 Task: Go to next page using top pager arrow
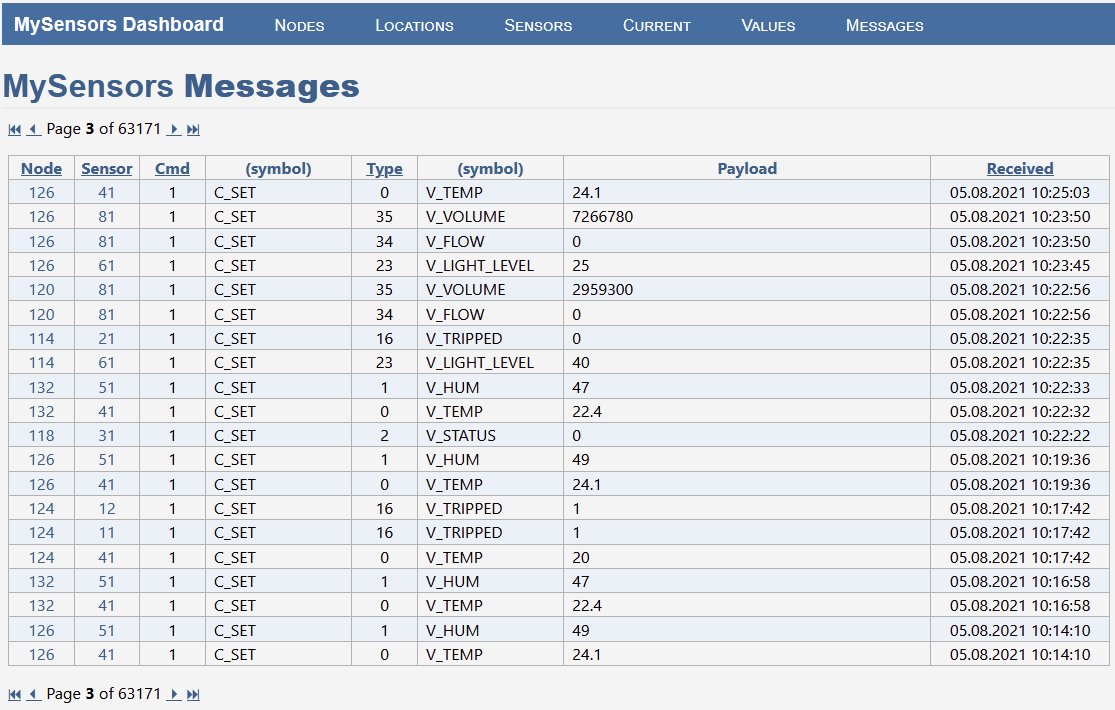pyautogui.click(x=174, y=129)
